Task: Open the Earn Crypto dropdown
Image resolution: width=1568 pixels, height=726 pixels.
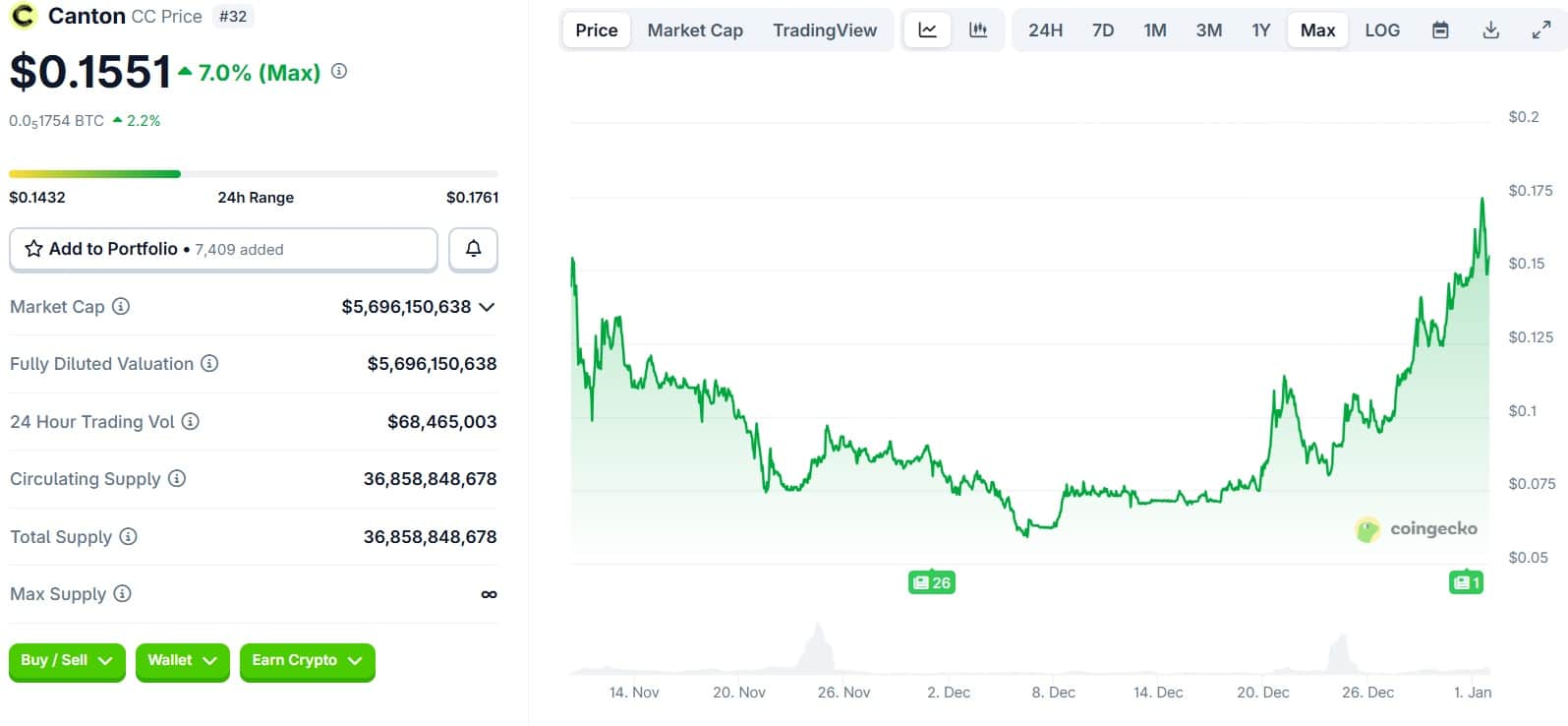Action: [x=307, y=661]
